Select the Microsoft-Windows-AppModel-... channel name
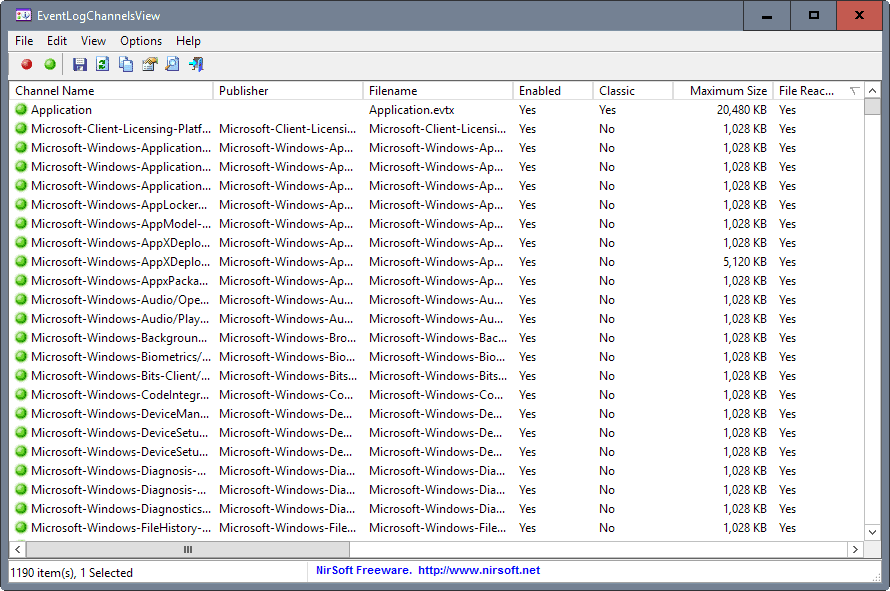 tap(121, 224)
